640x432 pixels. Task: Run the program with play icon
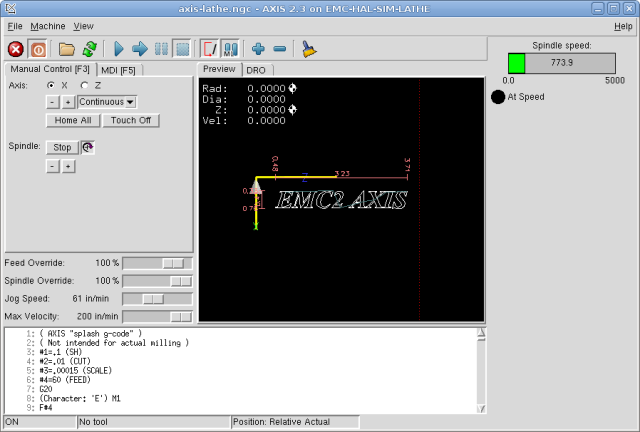[x=118, y=48]
